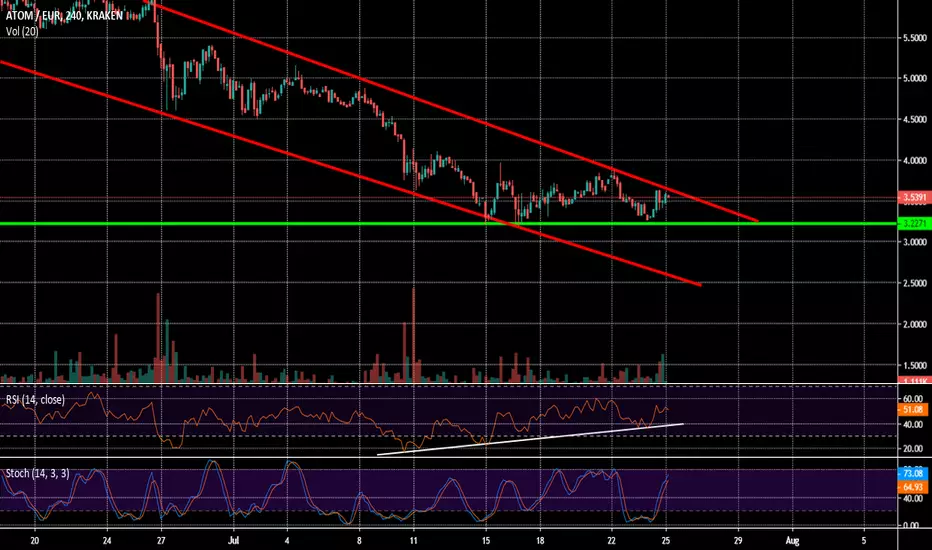Screen dimensions: 932x550
Task: Click the 5.5000 price axis label
Action: coord(915,37)
